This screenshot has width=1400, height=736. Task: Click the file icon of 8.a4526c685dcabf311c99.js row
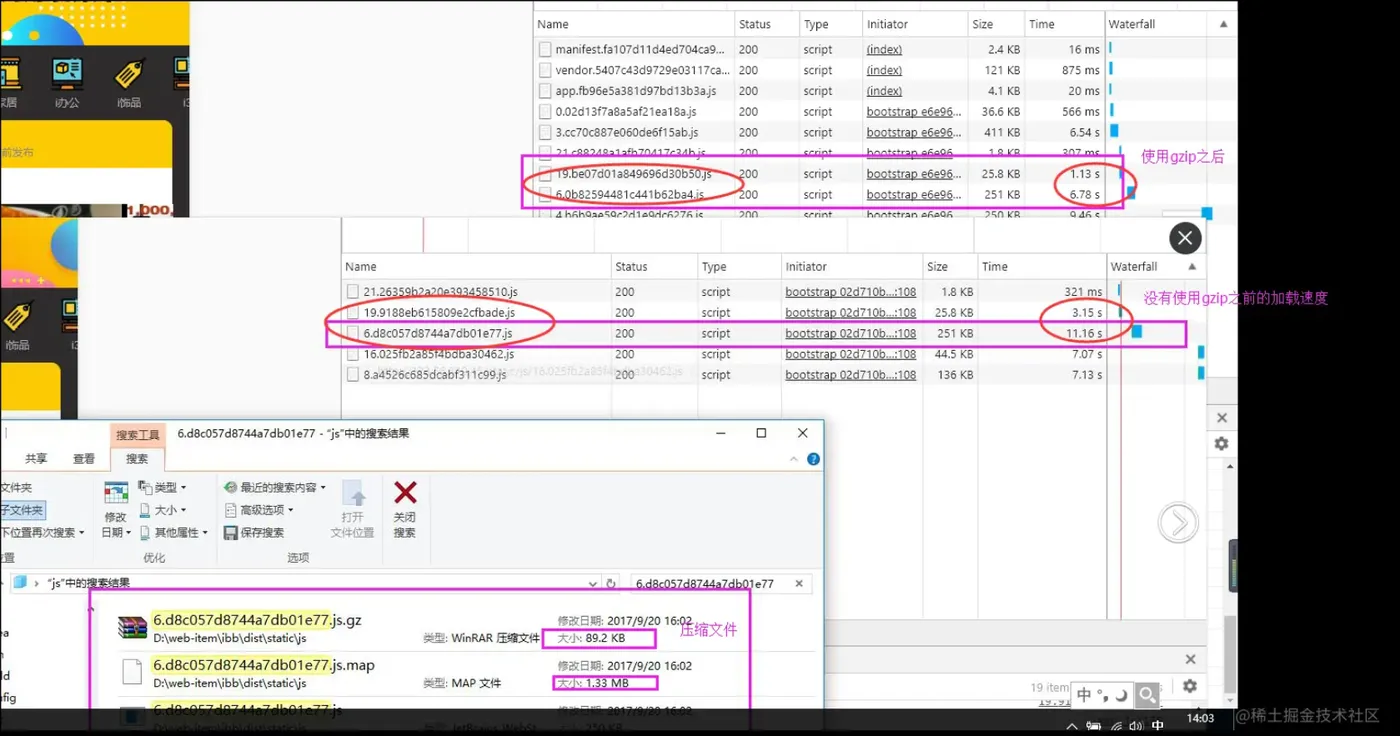point(353,375)
